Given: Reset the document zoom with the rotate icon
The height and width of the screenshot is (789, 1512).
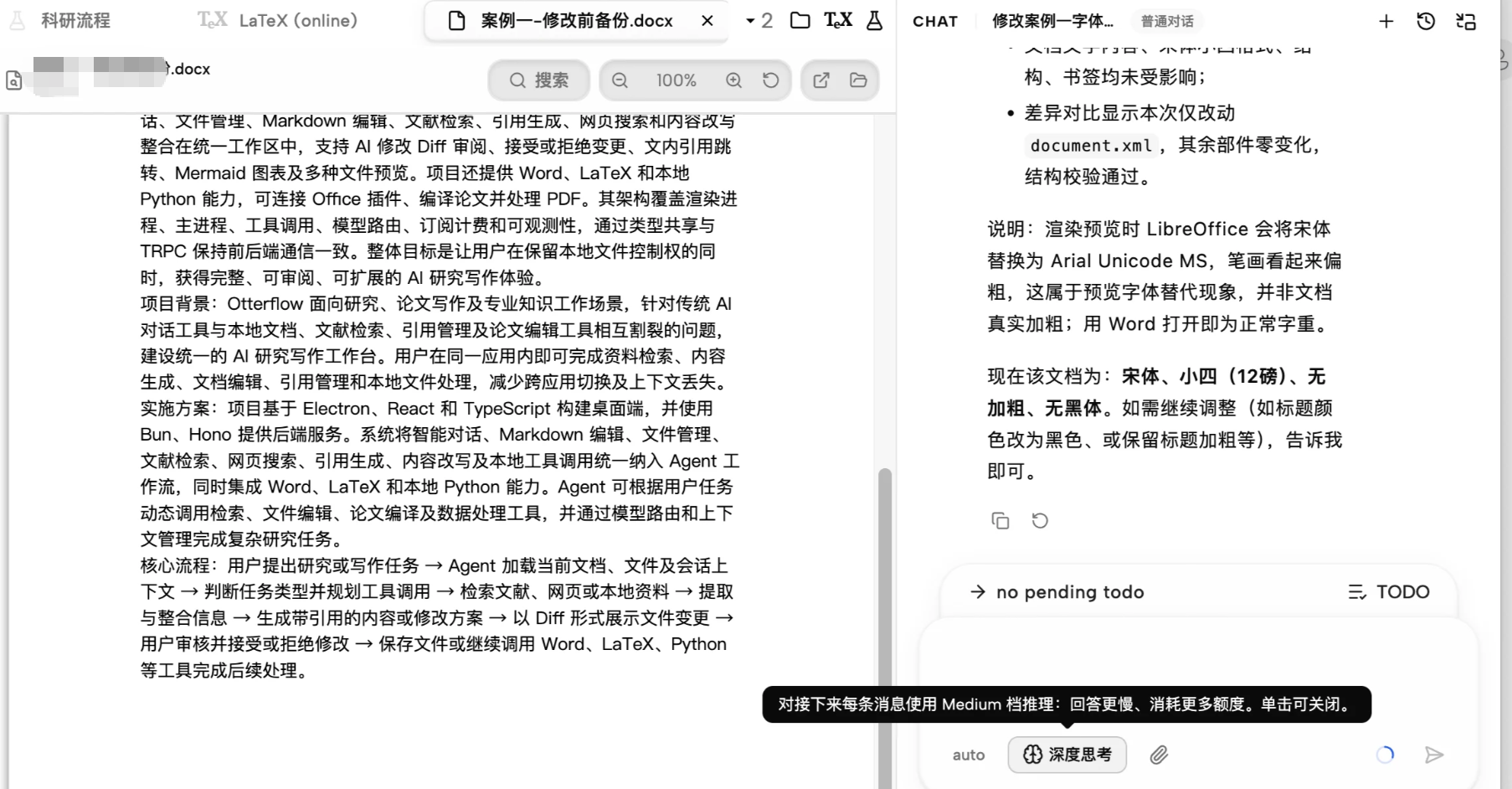Looking at the screenshot, I should pos(771,80).
